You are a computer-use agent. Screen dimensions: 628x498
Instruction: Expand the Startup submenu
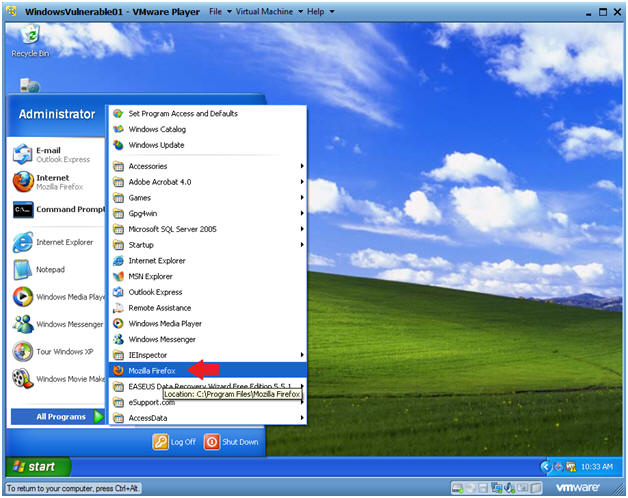click(207, 245)
